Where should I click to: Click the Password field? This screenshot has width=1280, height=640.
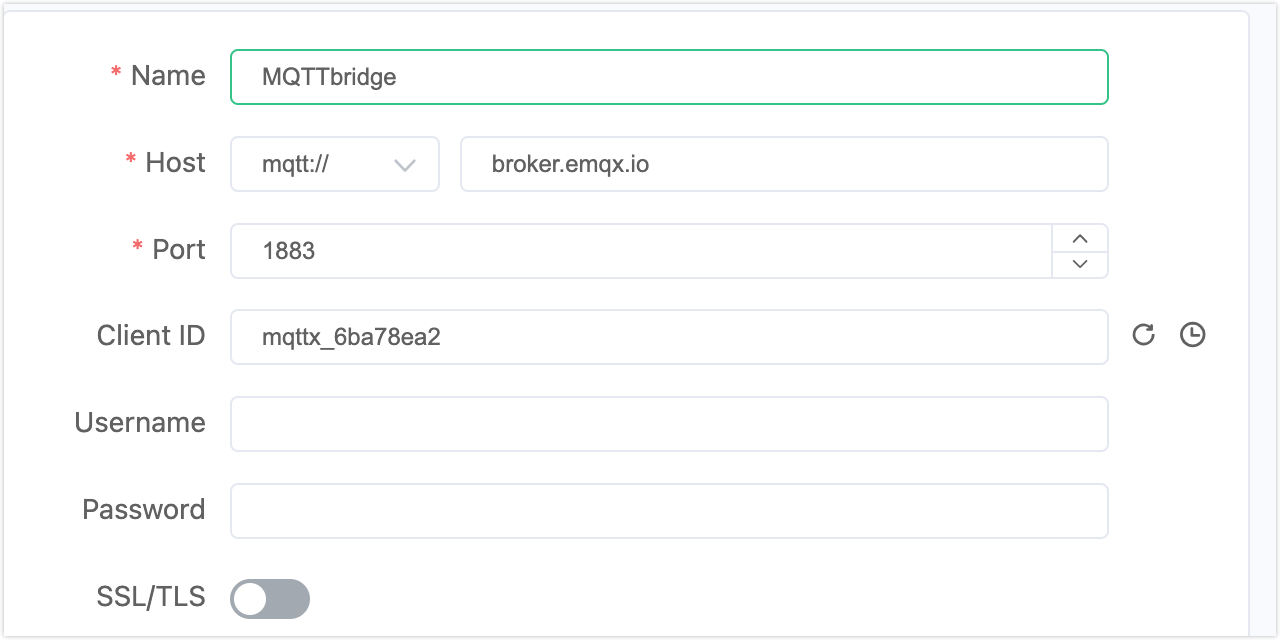pos(669,510)
